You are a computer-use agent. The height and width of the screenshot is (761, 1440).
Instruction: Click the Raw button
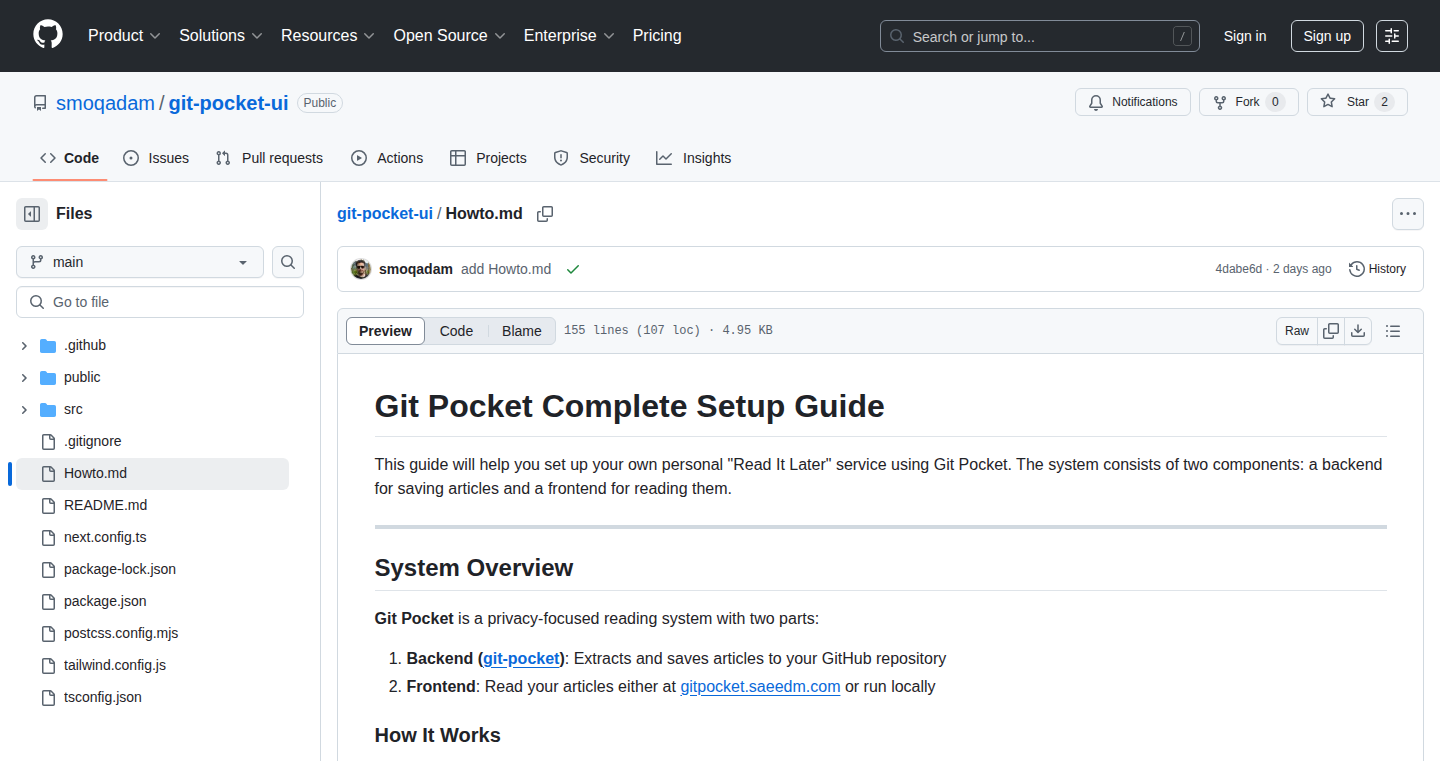(x=1297, y=331)
